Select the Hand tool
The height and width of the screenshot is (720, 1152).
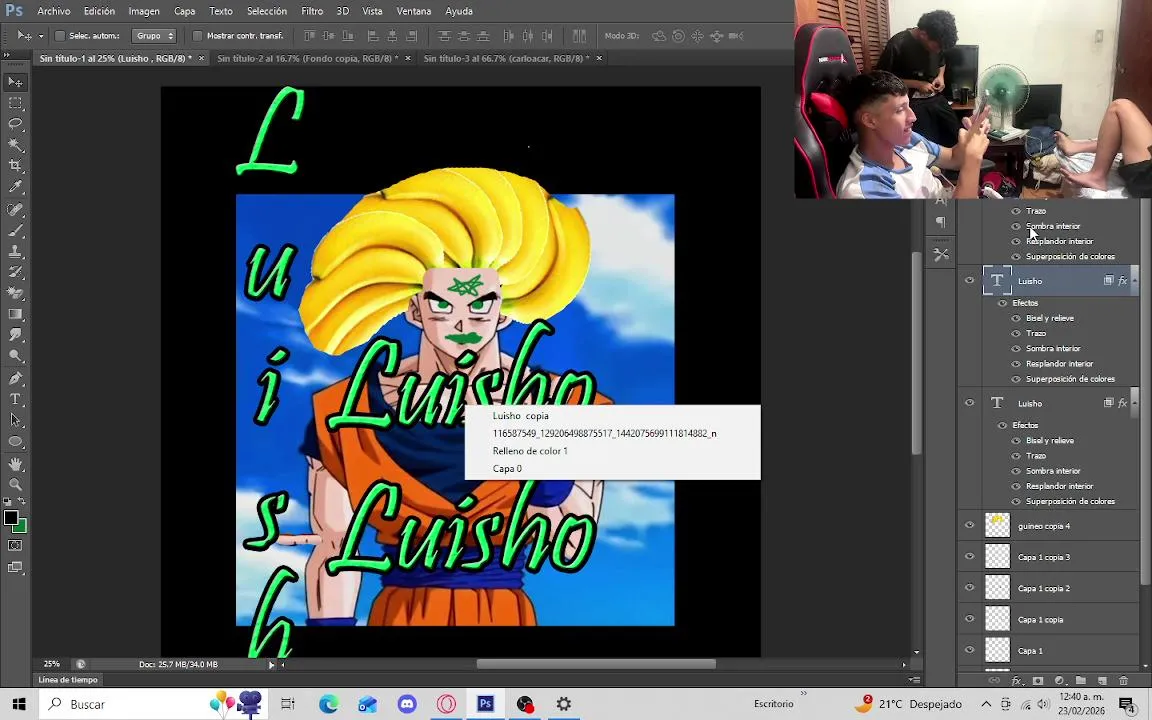pyautogui.click(x=15, y=464)
